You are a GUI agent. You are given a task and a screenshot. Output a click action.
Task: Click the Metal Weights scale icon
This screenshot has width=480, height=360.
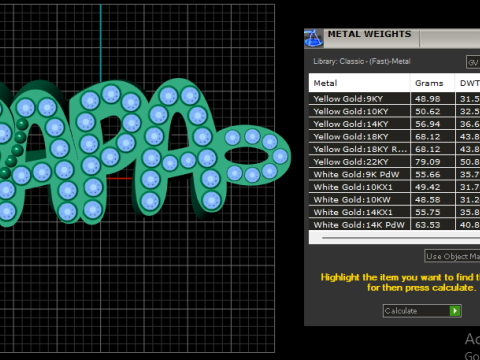click(313, 38)
